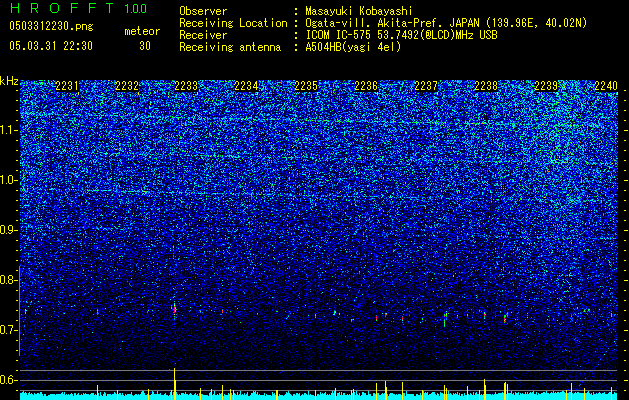Click the 0.8 kHz axis label
Screen dimensions: 629x400
pyautogui.click(x=9, y=280)
